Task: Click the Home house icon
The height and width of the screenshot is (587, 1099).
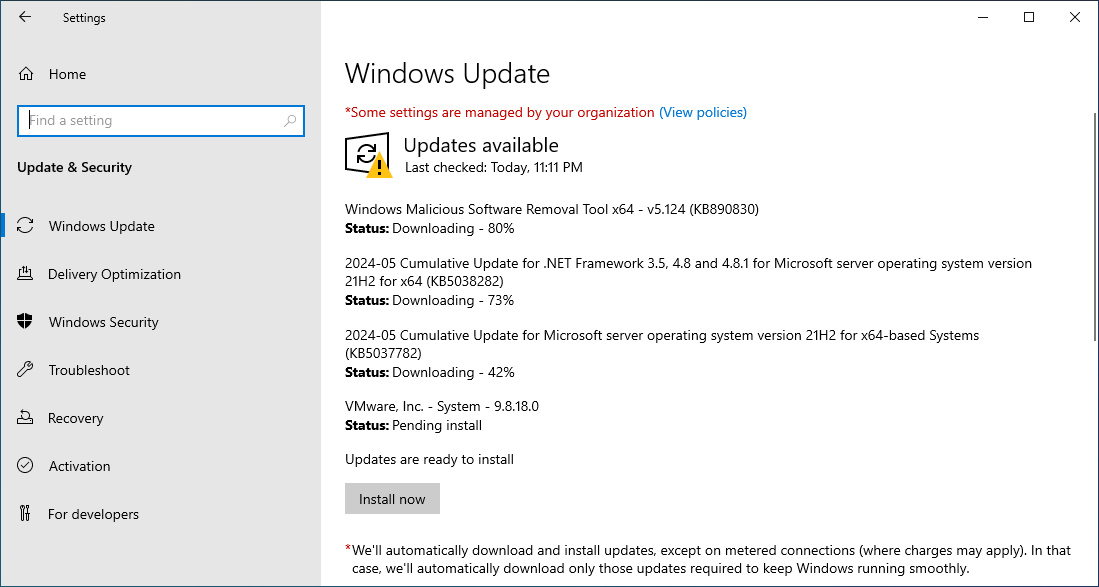Action: tap(27, 74)
